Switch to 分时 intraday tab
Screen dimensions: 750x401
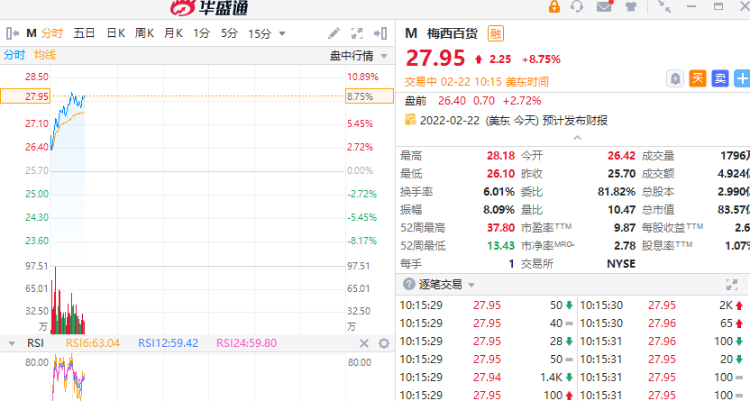52,33
